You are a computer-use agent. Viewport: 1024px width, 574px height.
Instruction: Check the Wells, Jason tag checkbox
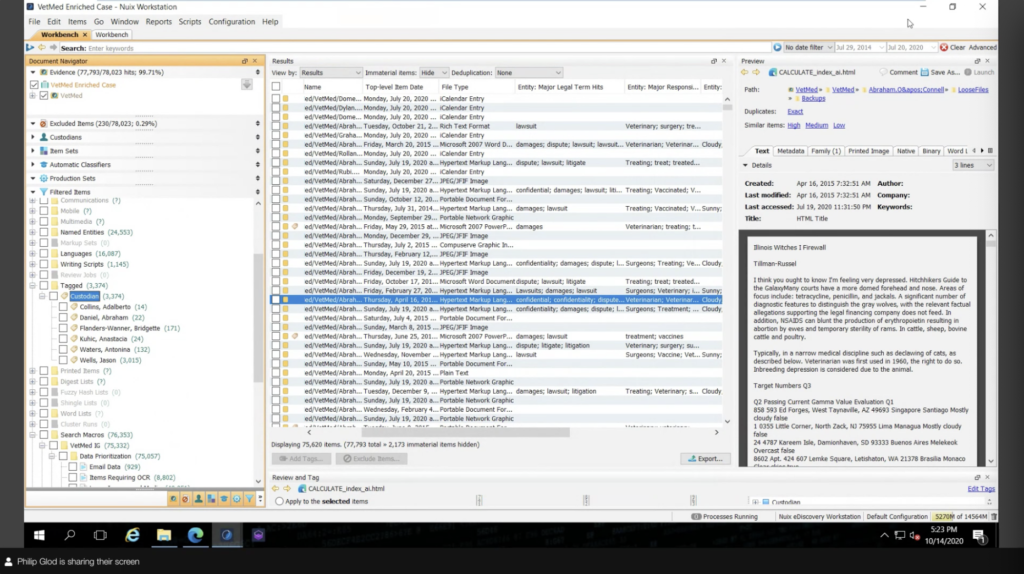(x=63, y=360)
